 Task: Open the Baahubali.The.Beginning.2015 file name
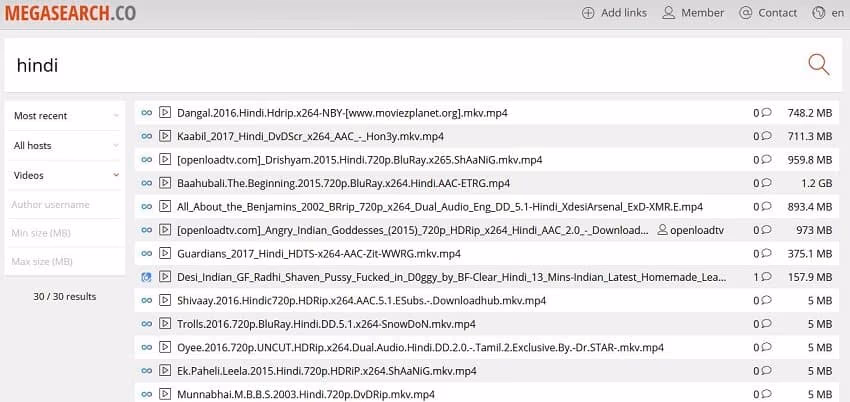(343, 183)
